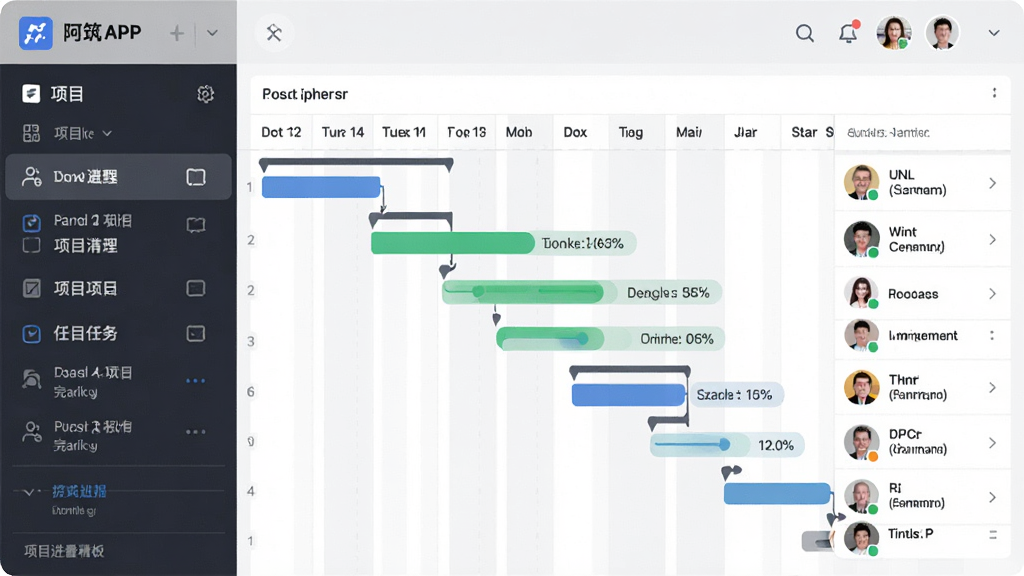Click the blue link next to the sidebar chevron
The image size is (1024, 576).
(x=79, y=491)
